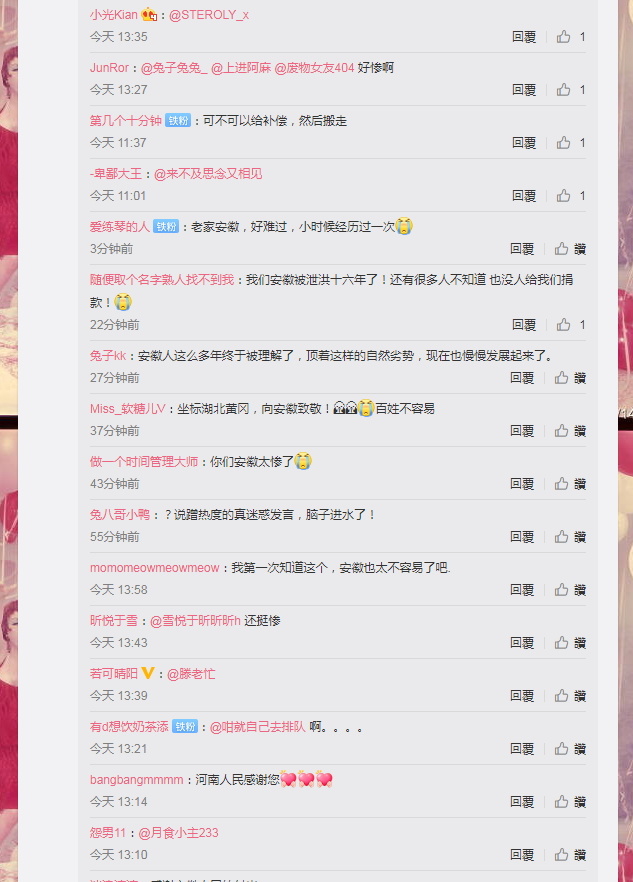Like 第几个十分钟's comment about compensation

(563, 143)
